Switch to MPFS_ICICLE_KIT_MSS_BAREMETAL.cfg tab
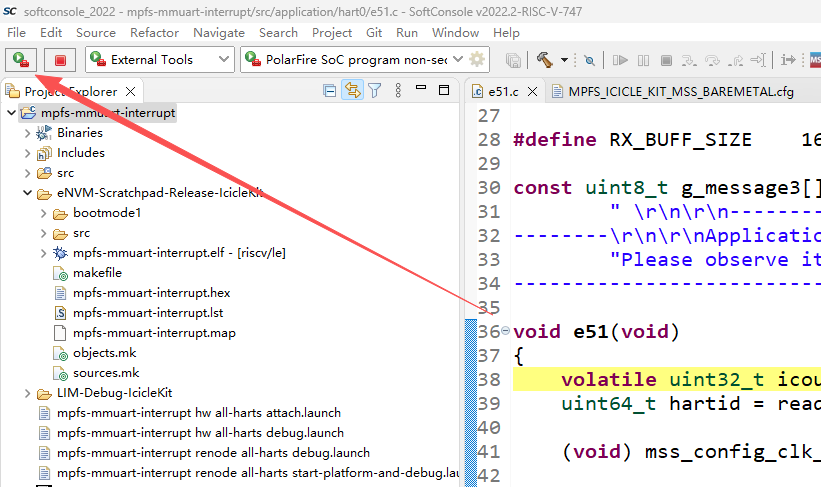This screenshot has width=821, height=487. click(x=681, y=92)
